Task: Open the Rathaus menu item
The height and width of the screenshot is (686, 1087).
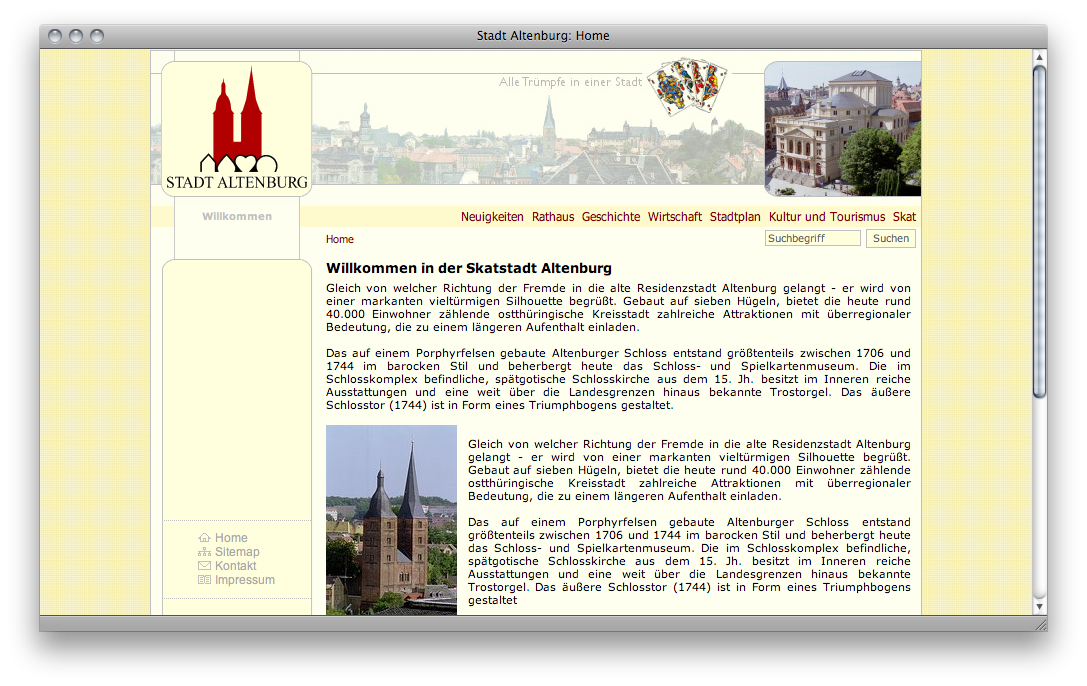Action: pos(553,217)
